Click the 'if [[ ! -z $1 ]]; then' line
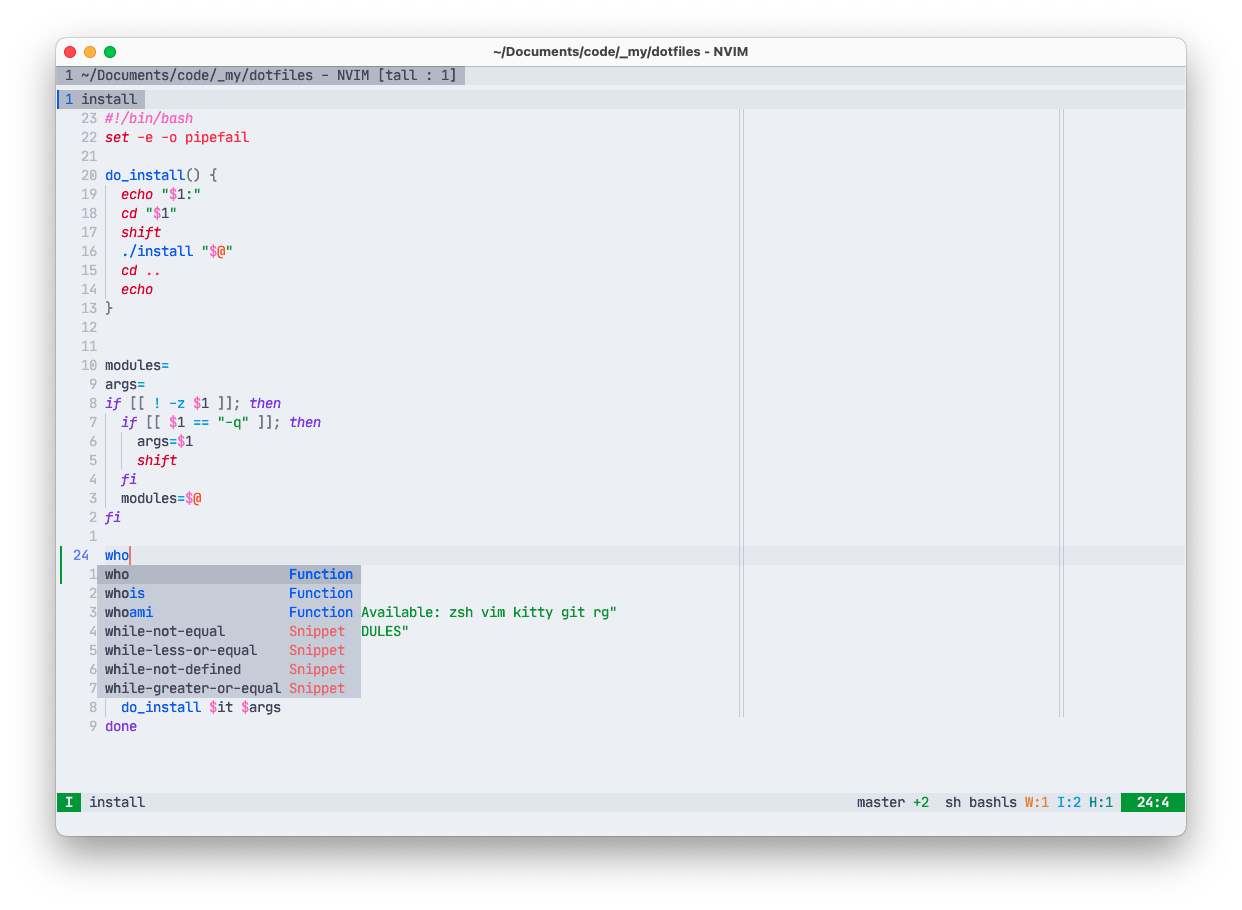This screenshot has height=910, width=1242. [x=193, y=403]
